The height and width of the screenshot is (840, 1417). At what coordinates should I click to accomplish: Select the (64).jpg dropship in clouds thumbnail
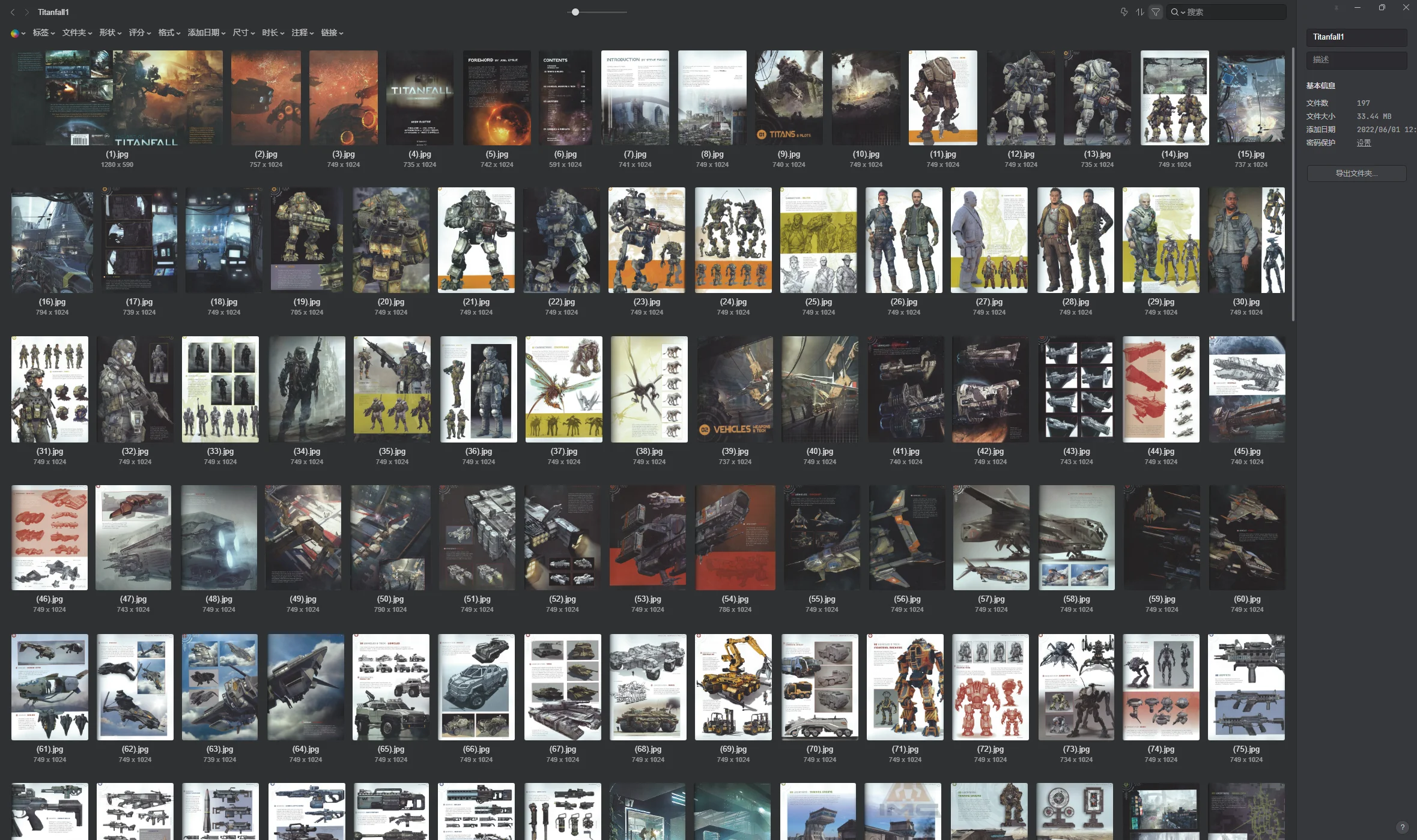coord(306,687)
